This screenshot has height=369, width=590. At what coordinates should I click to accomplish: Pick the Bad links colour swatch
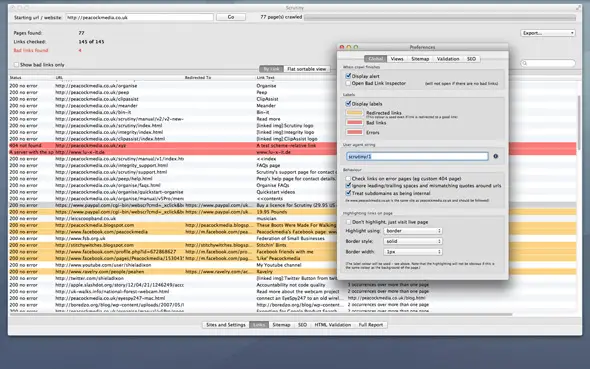pyautogui.click(x=354, y=123)
